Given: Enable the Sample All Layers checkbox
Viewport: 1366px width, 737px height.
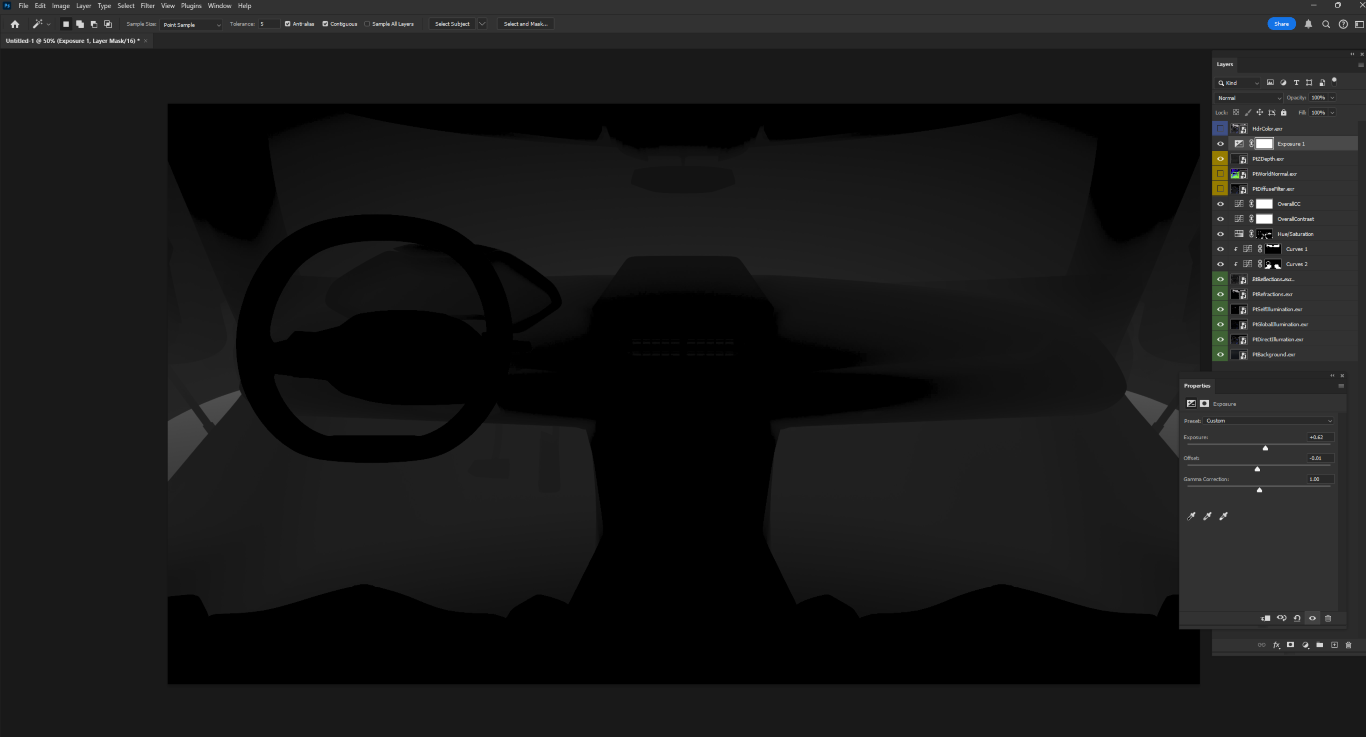Looking at the screenshot, I should pyautogui.click(x=367, y=24).
